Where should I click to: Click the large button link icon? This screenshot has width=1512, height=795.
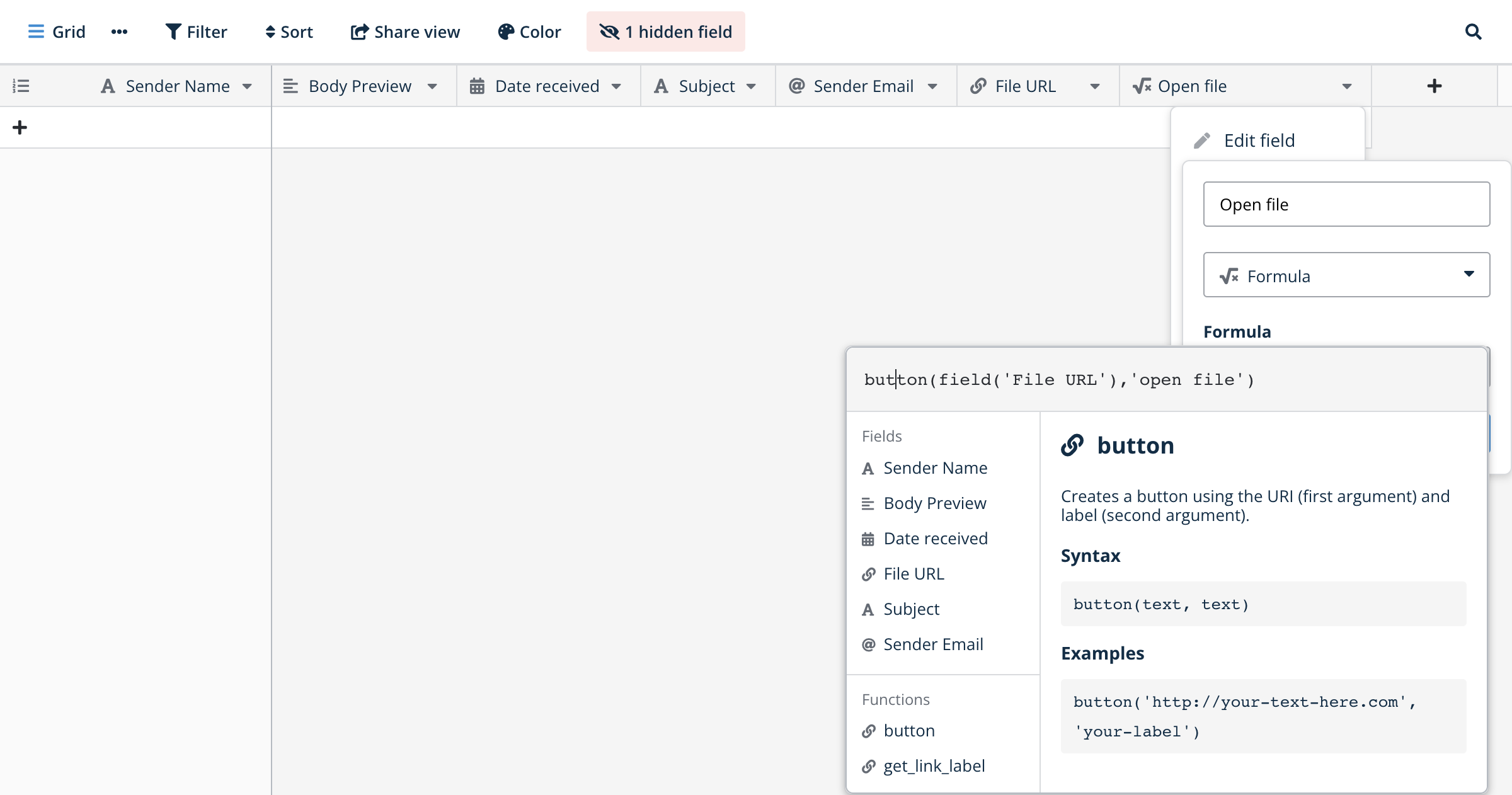tap(1072, 445)
